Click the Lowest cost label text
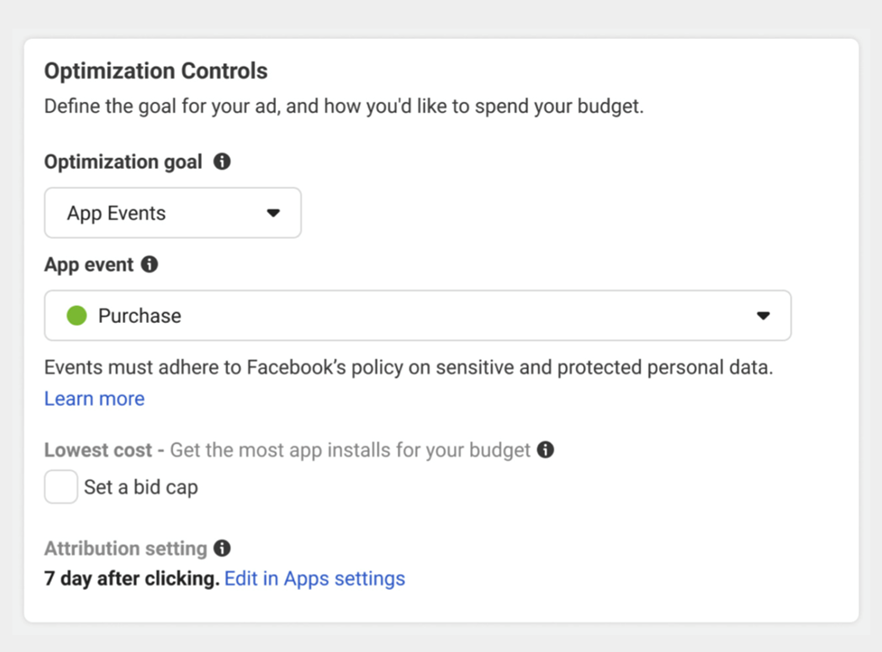 98,450
